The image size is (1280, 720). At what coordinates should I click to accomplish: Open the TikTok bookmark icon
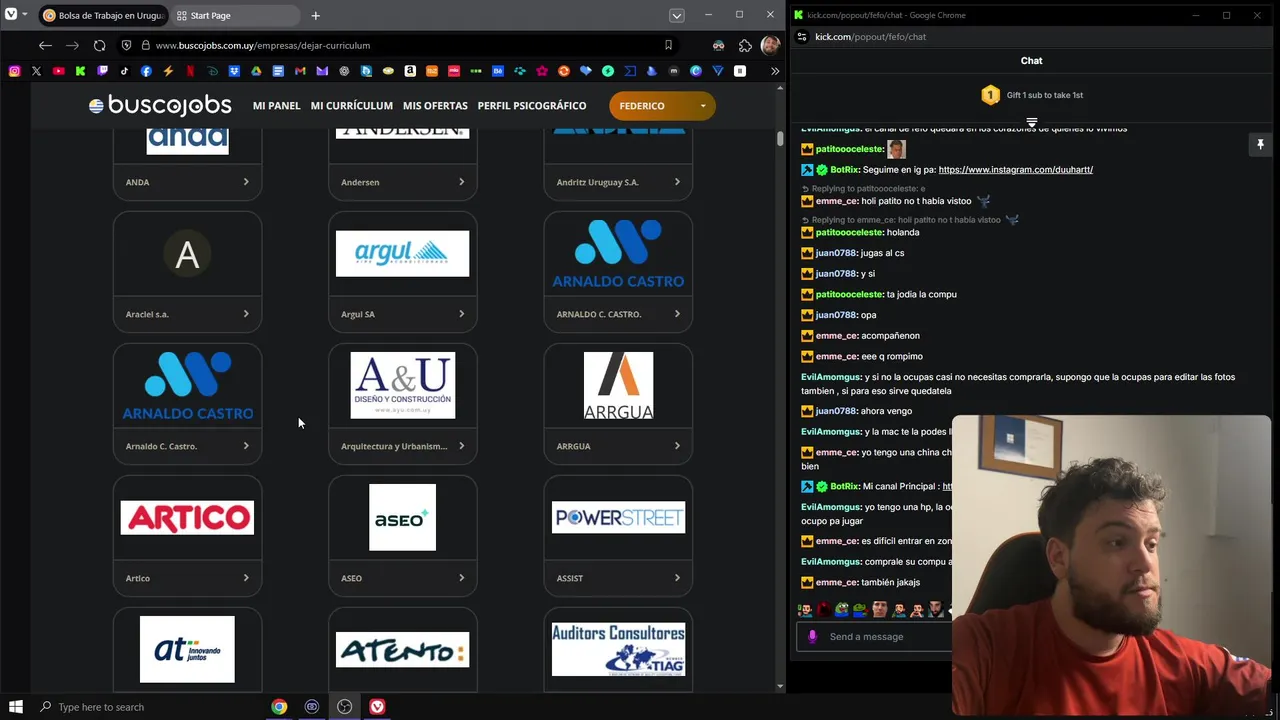tap(124, 71)
